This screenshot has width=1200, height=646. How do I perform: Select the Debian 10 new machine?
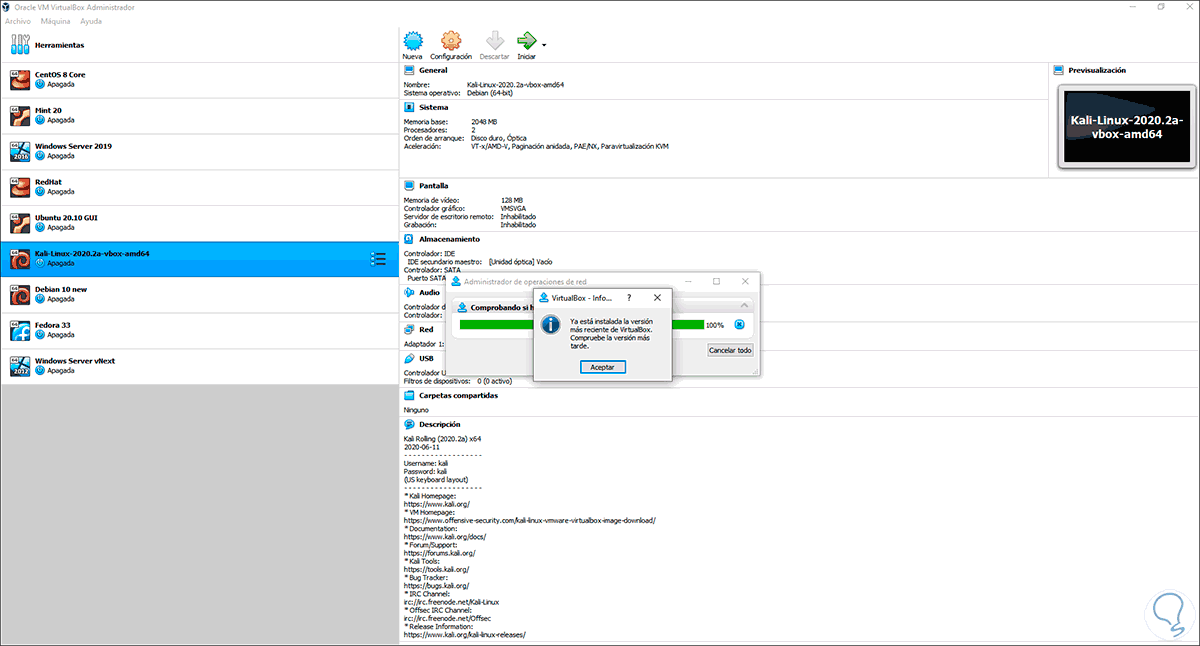[x=200, y=295]
